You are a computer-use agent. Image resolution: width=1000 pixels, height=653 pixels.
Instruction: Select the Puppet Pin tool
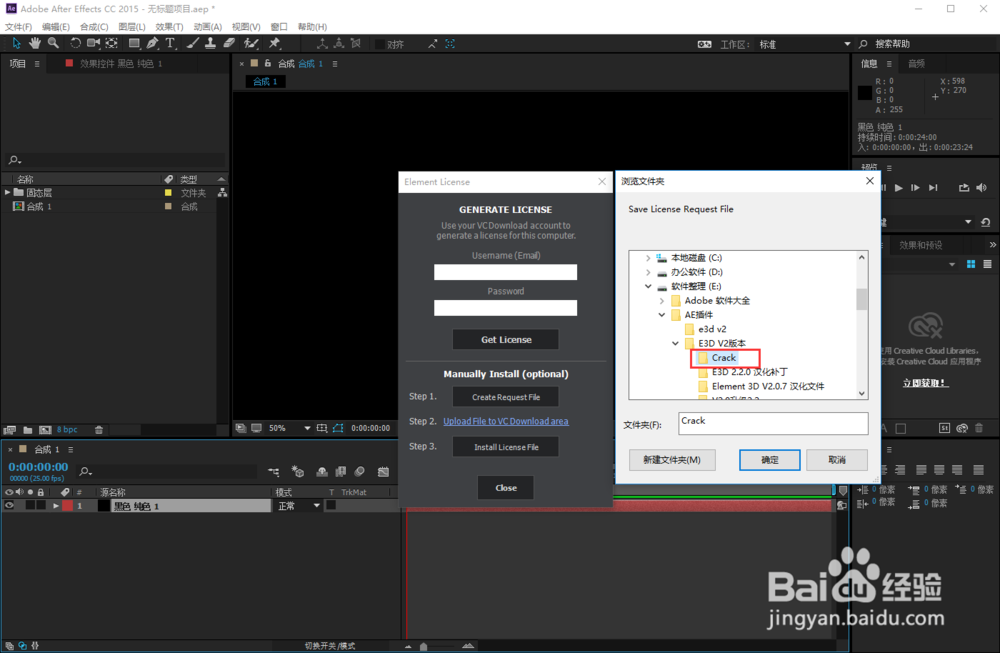(274, 43)
